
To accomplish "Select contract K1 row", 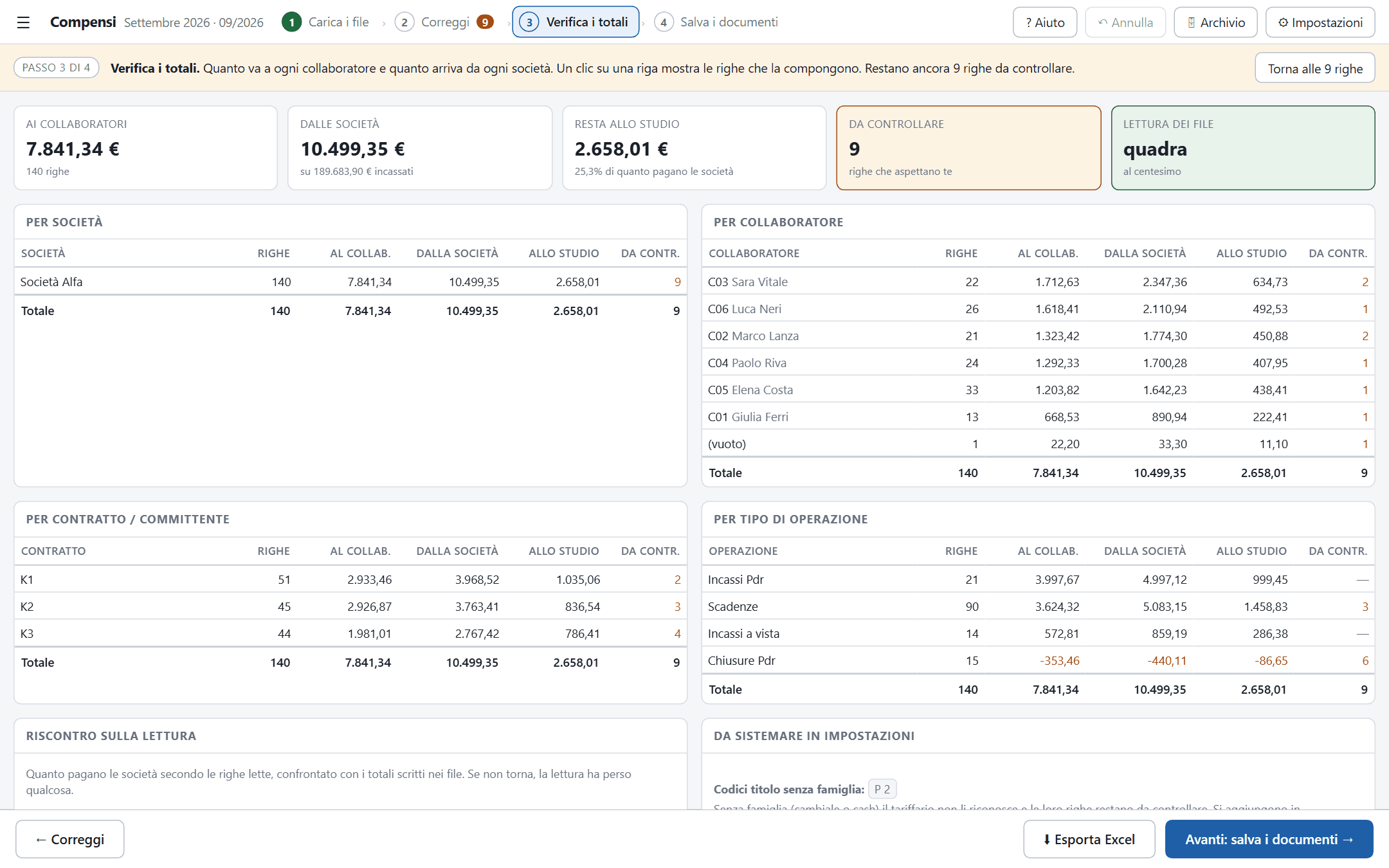I will pyautogui.click(x=350, y=579).
